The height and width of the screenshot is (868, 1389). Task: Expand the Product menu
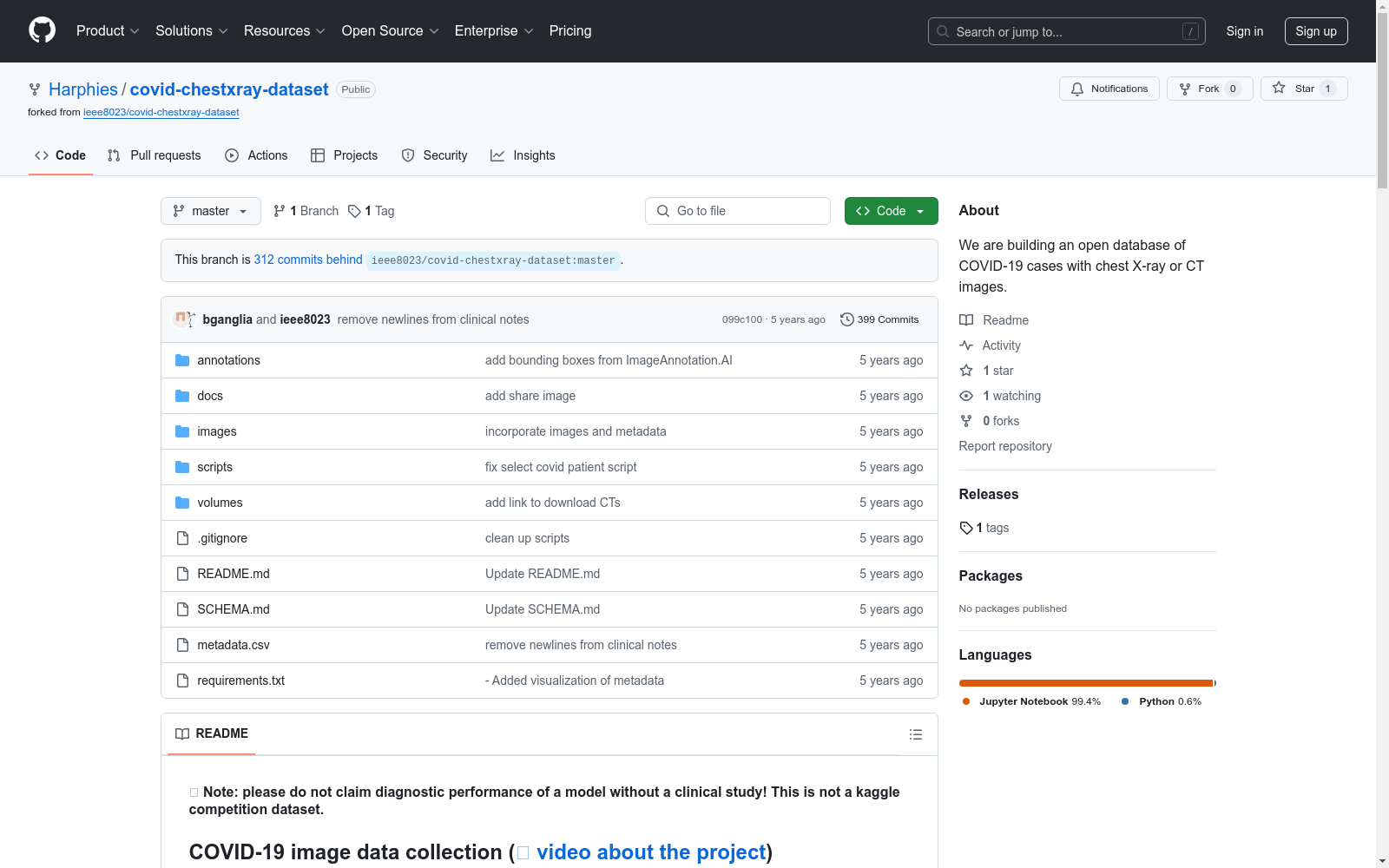click(108, 31)
